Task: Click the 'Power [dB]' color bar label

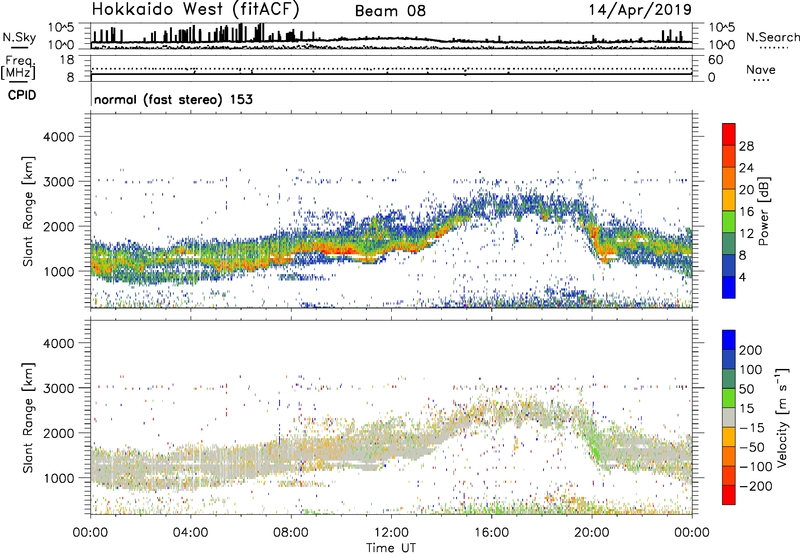Action: click(x=763, y=211)
